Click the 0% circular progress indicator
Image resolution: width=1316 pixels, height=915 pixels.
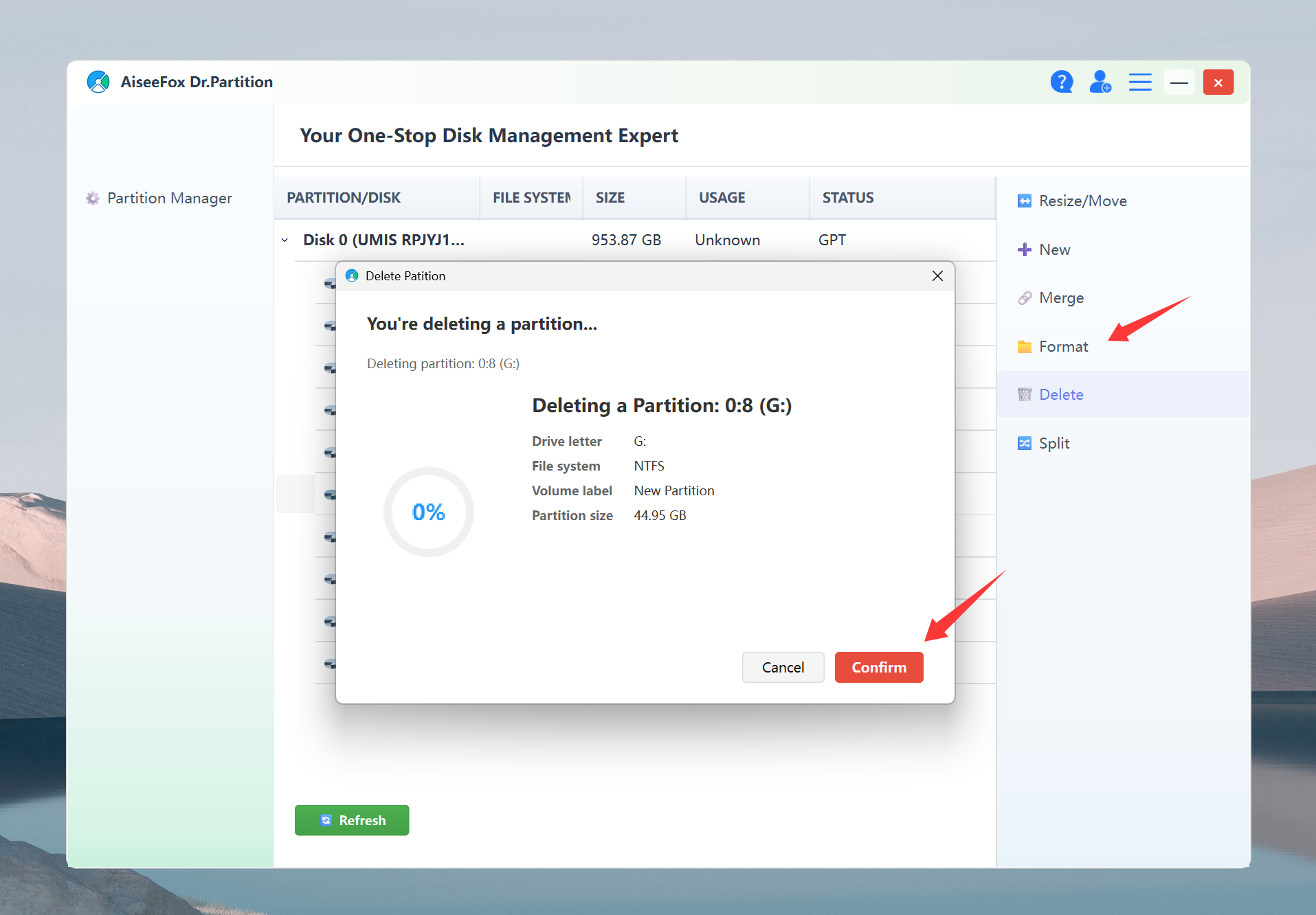[428, 512]
